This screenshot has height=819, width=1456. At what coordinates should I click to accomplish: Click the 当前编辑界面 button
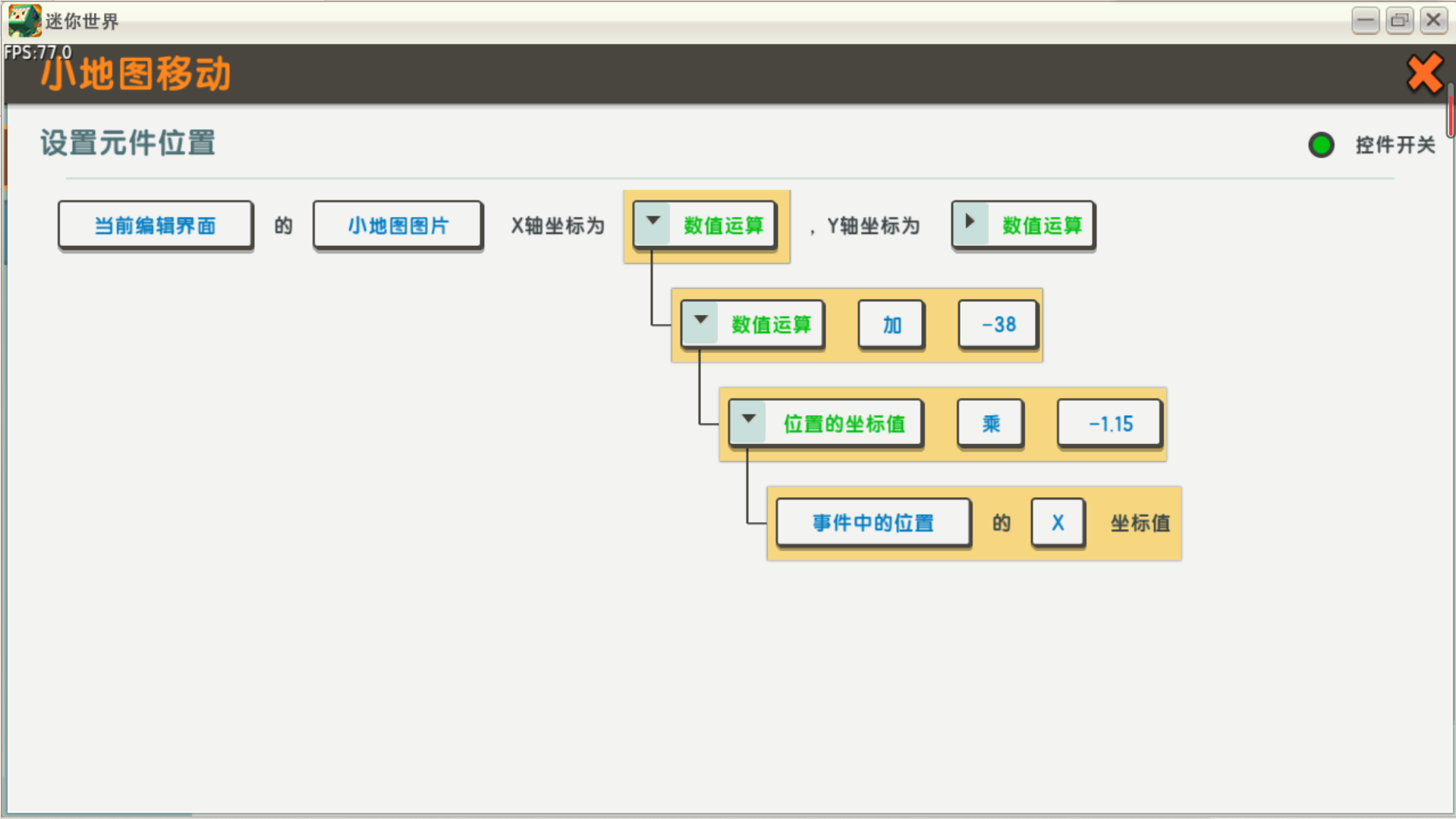coord(156,225)
